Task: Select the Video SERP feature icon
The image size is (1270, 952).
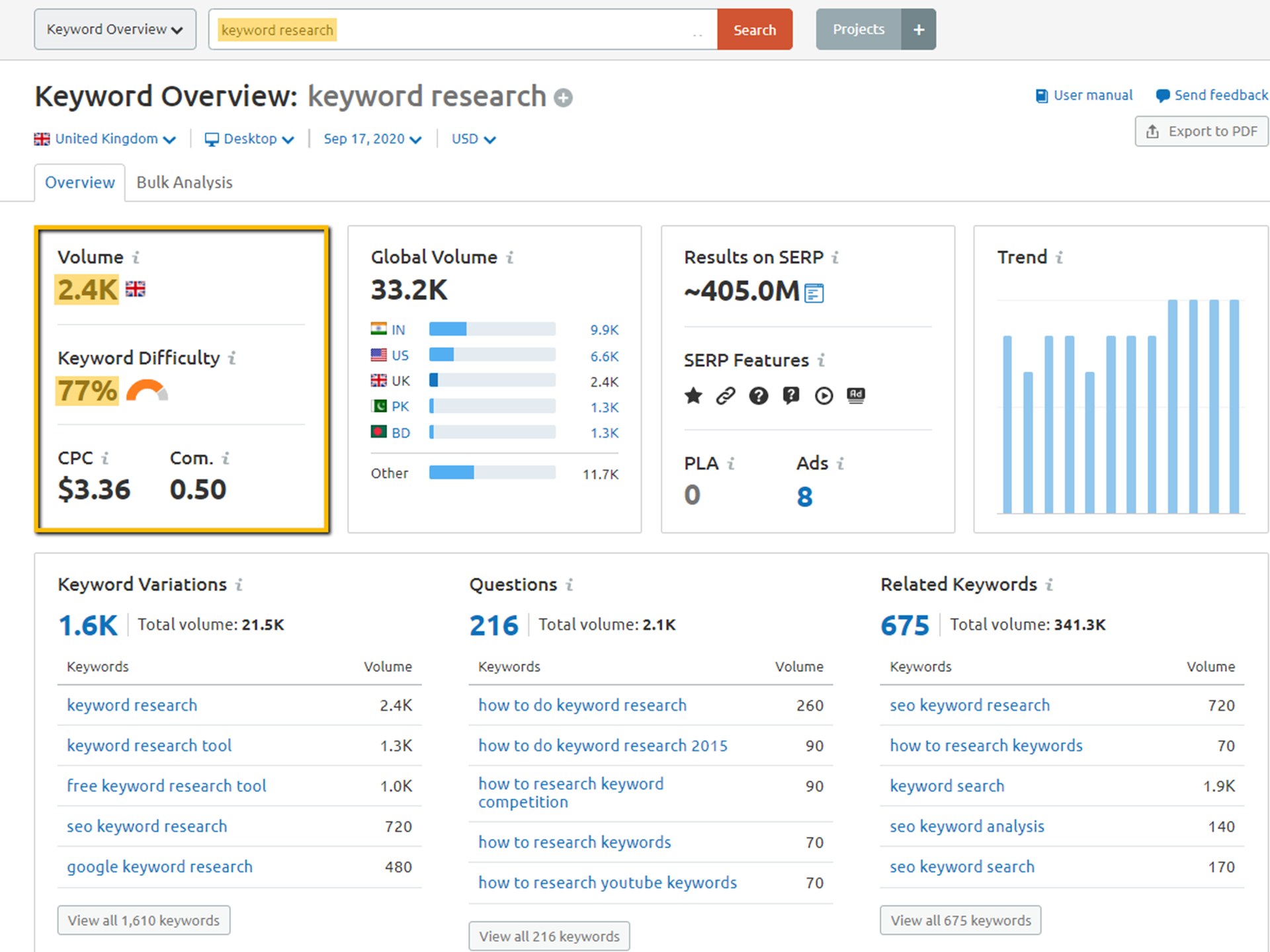Action: tap(823, 395)
